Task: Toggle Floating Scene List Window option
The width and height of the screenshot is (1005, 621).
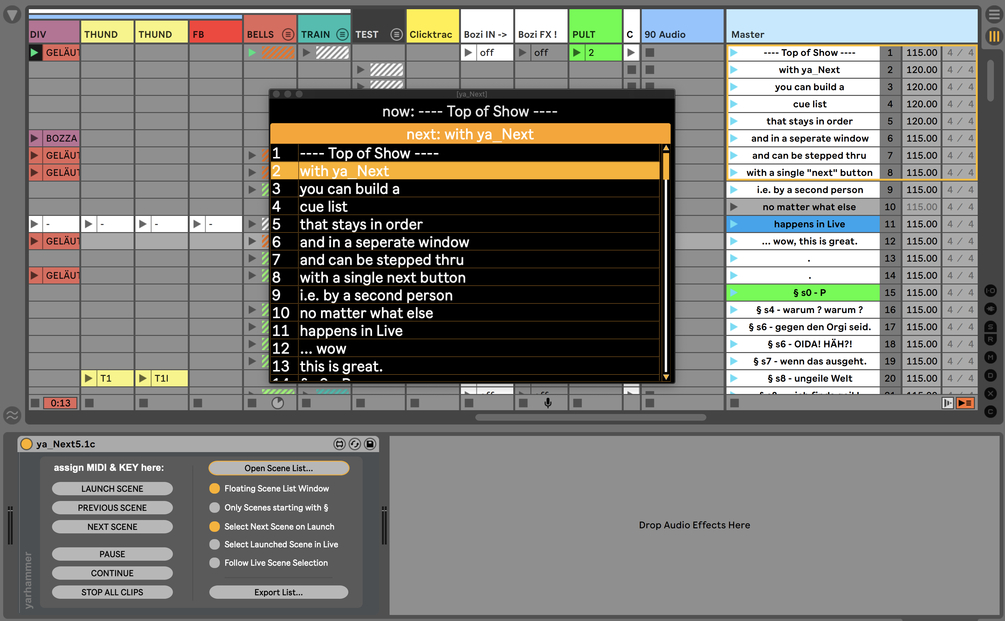Action: [x=215, y=488]
